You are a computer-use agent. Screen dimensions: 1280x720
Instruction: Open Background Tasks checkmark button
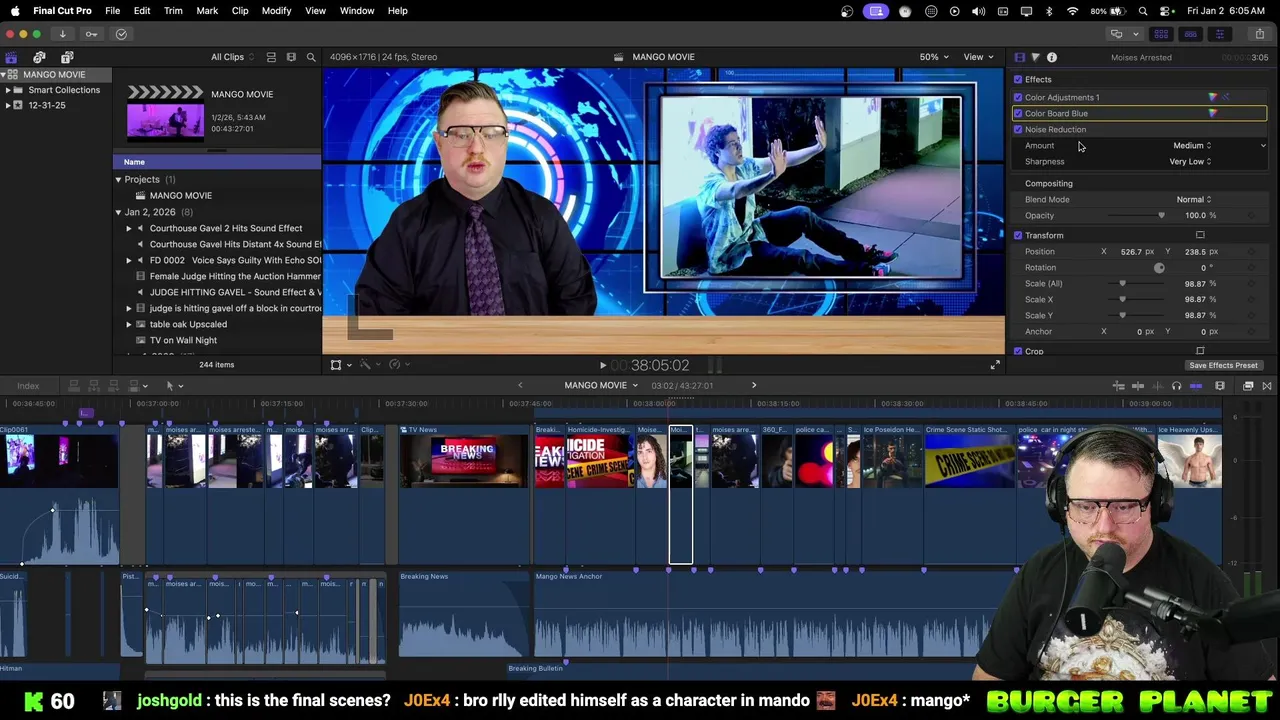coord(121,34)
